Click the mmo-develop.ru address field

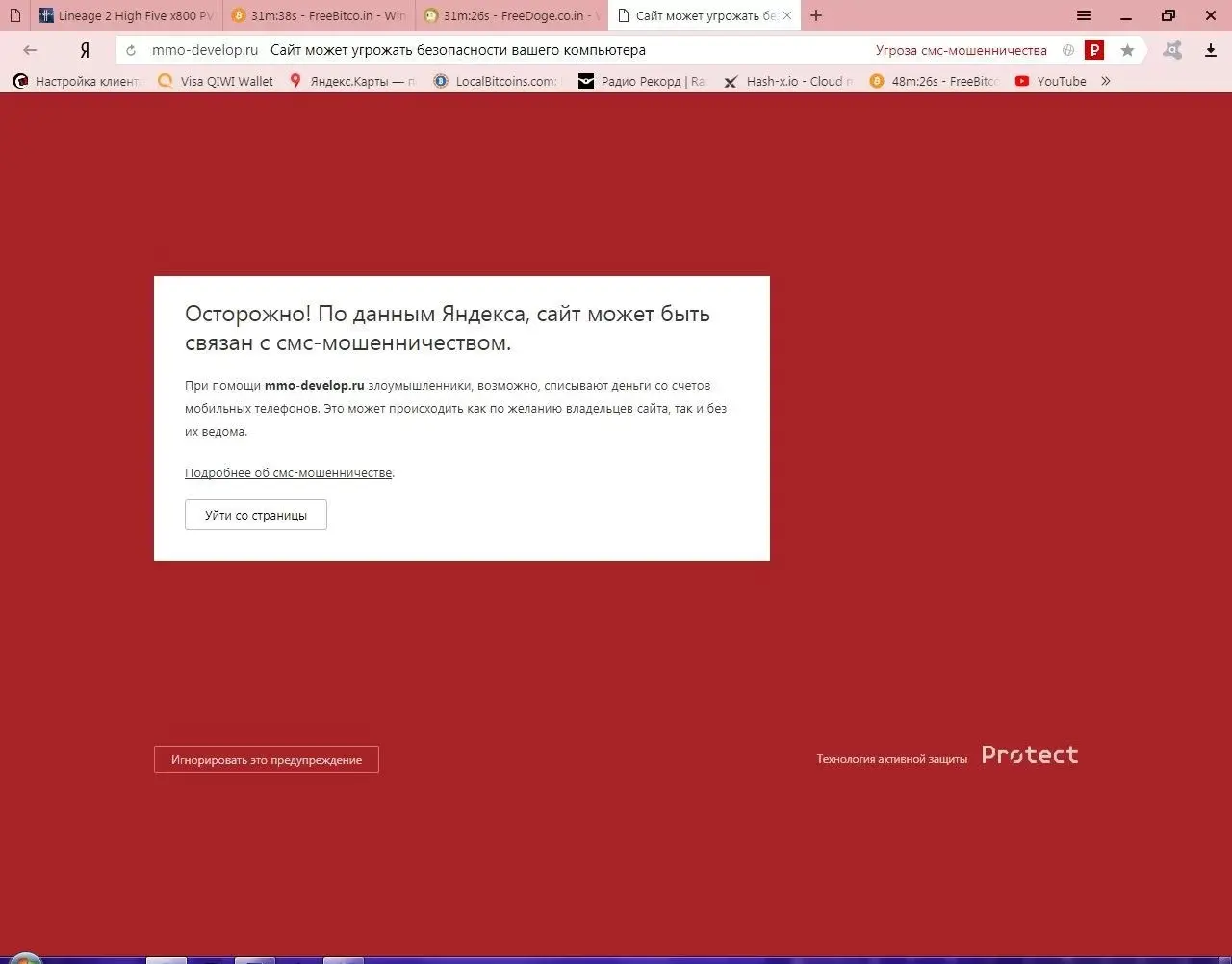(205, 50)
